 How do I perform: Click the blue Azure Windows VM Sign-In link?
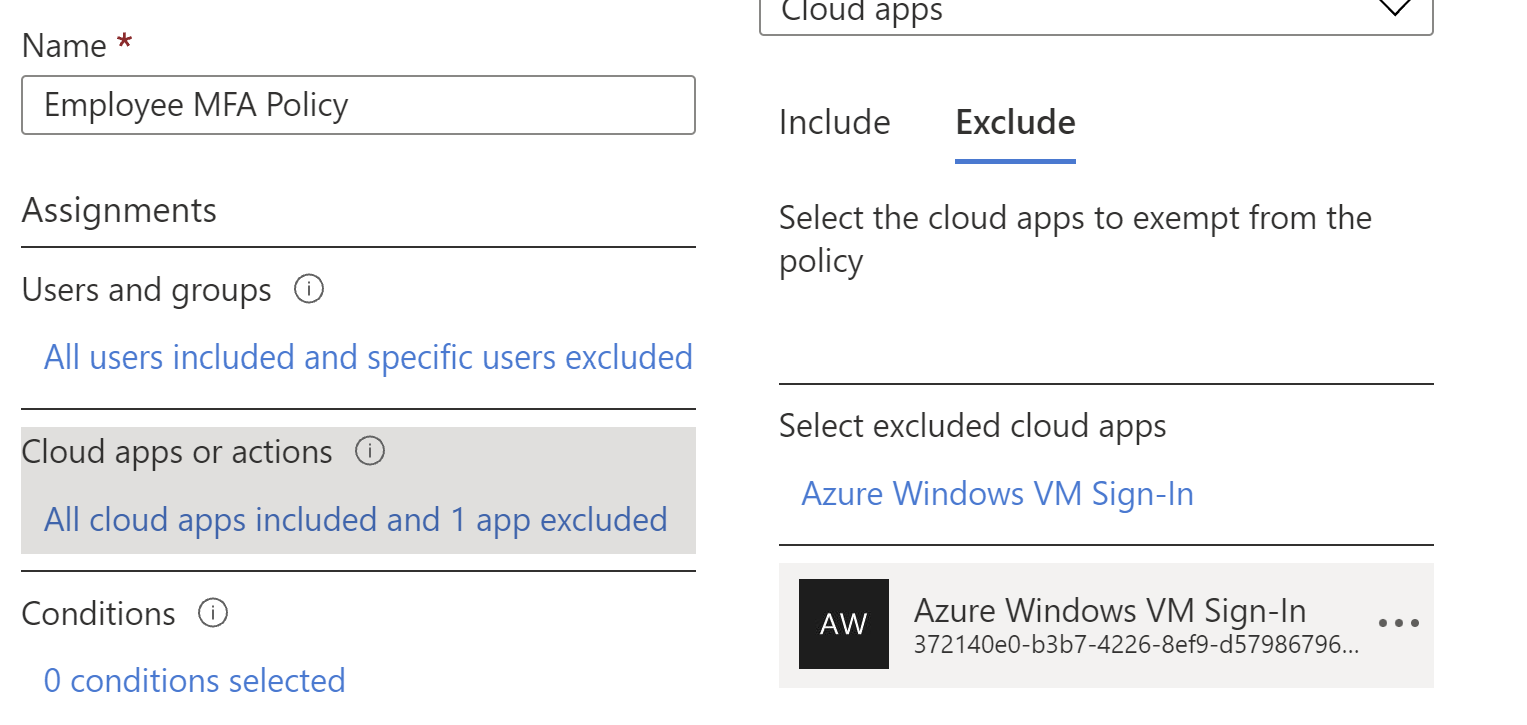click(997, 494)
